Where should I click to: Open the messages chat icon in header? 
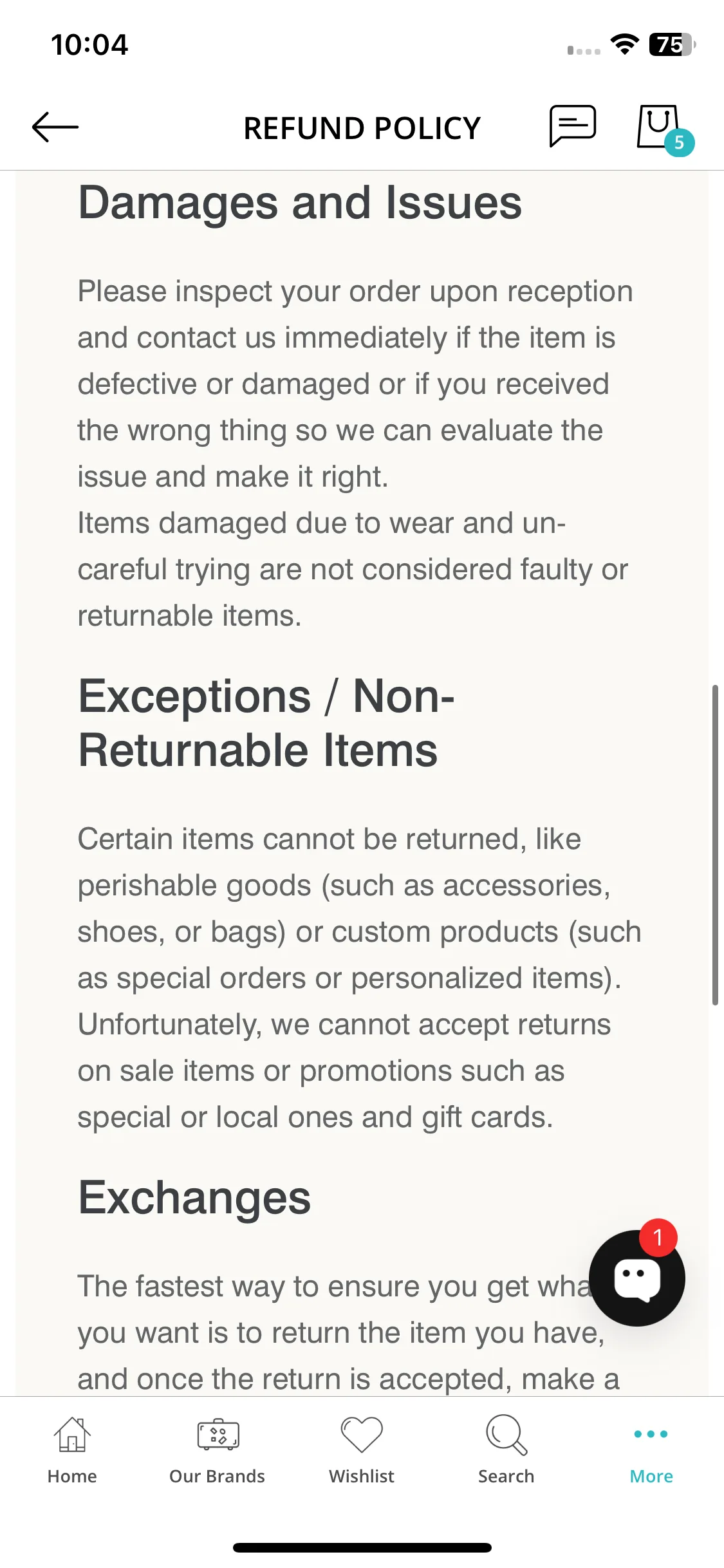click(x=572, y=126)
